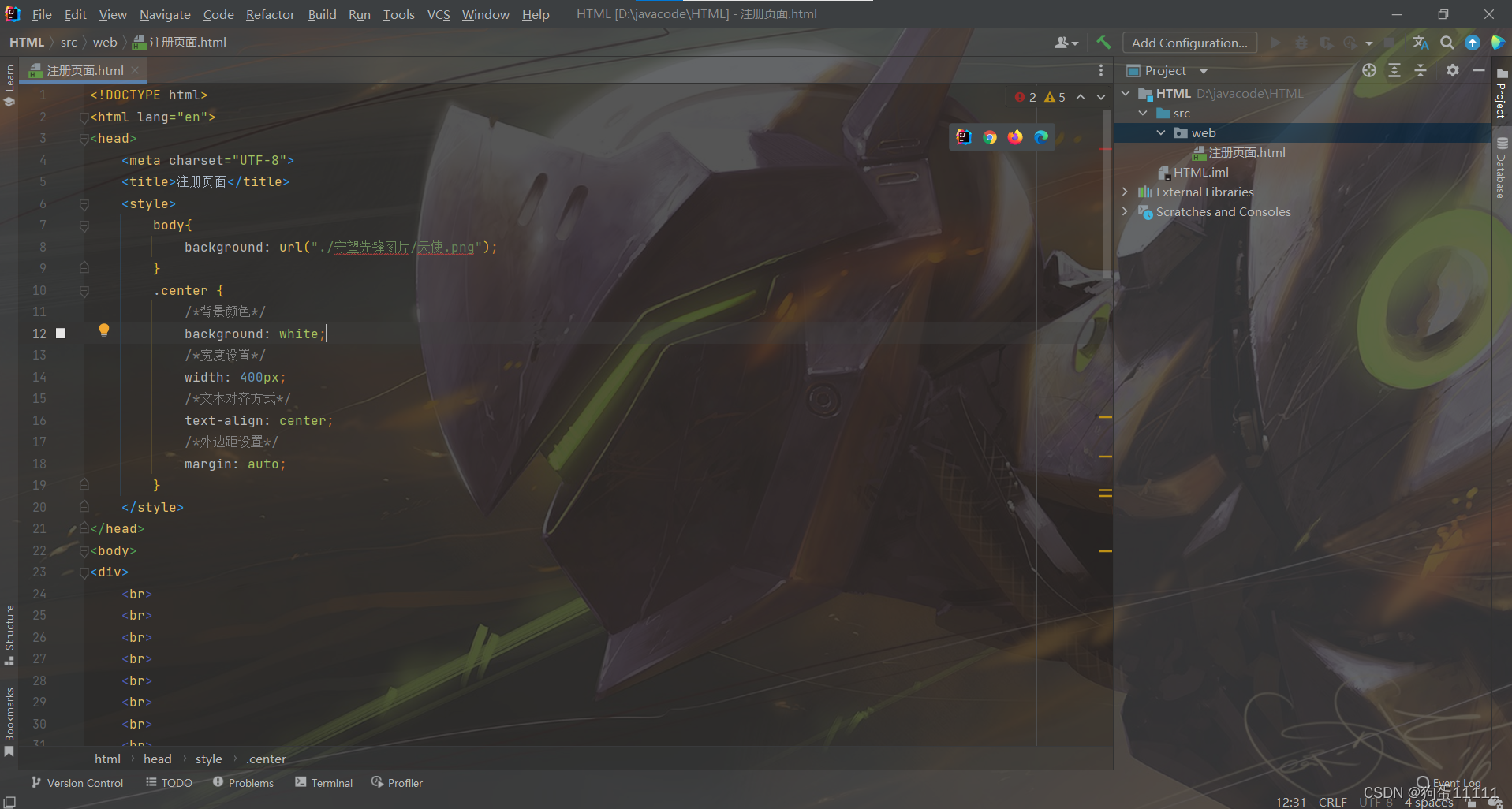Screen dimensions: 1512x809
Task: Click the Profile run icon
Action: point(1350,43)
